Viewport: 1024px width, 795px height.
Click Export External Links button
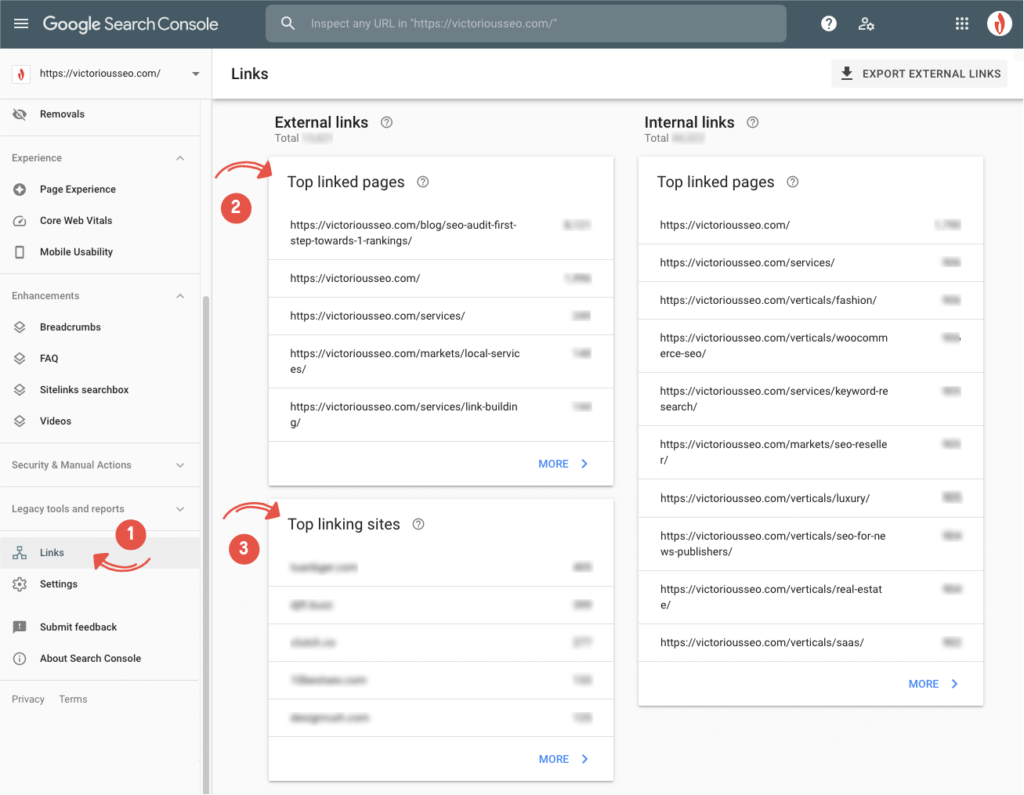point(919,74)
